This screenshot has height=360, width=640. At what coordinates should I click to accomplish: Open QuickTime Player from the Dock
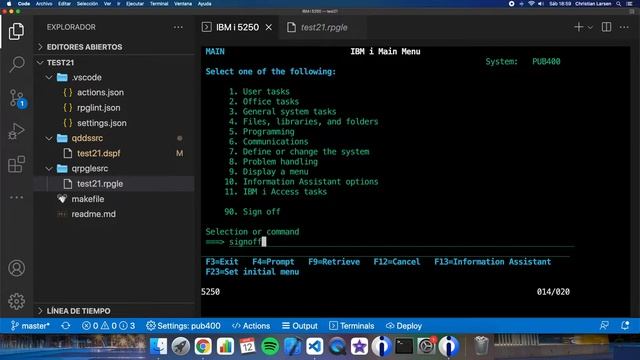(x=337, y=346)
